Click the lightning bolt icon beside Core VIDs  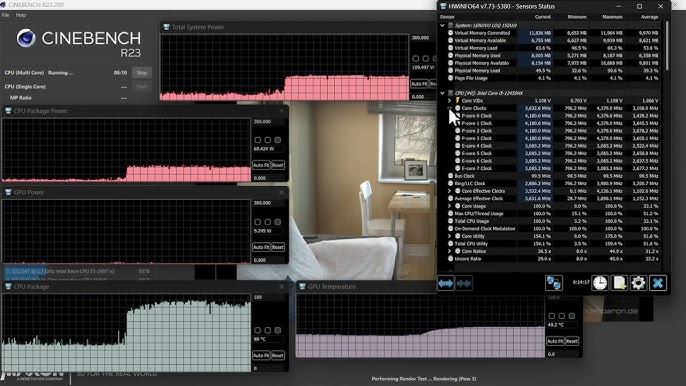point(458,100)
